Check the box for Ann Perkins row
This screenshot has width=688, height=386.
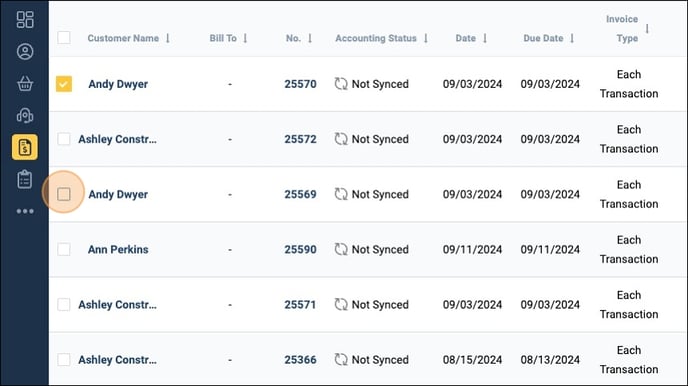[x=64, y=249]
